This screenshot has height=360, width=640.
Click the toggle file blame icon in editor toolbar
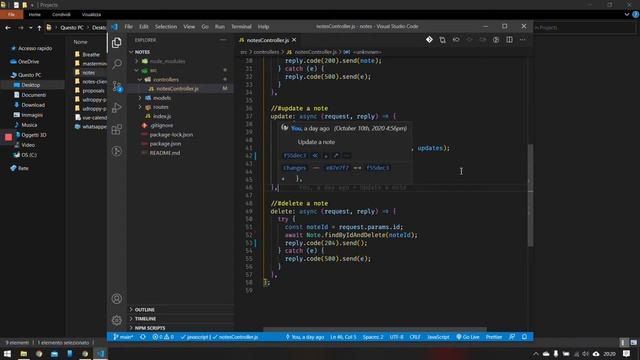456,40
